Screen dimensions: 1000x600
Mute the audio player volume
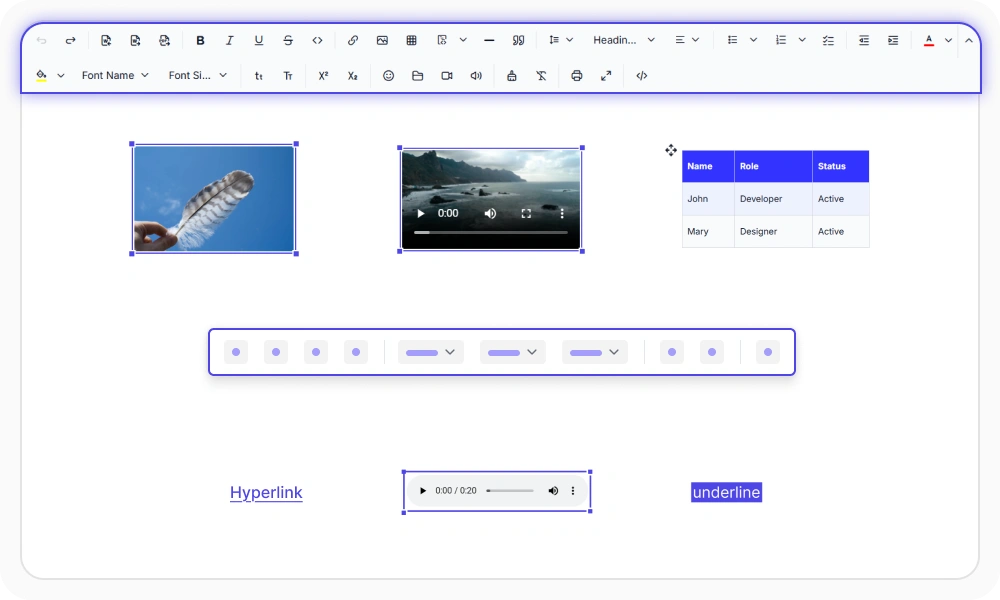[553, 490]
